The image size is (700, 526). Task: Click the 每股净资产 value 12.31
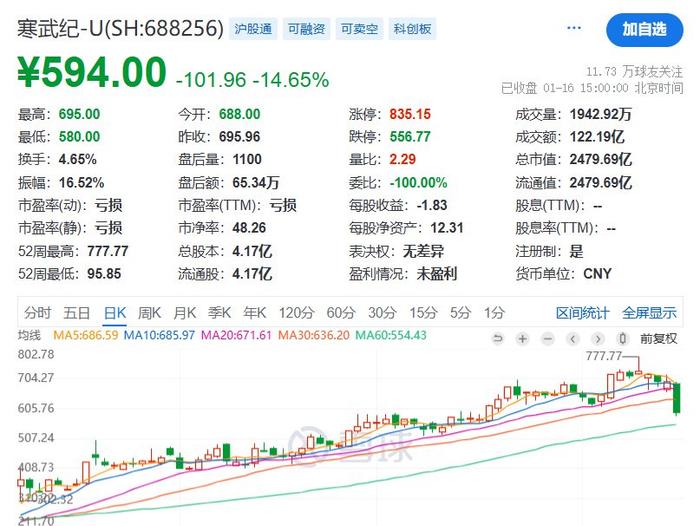[x=447, y=228]
